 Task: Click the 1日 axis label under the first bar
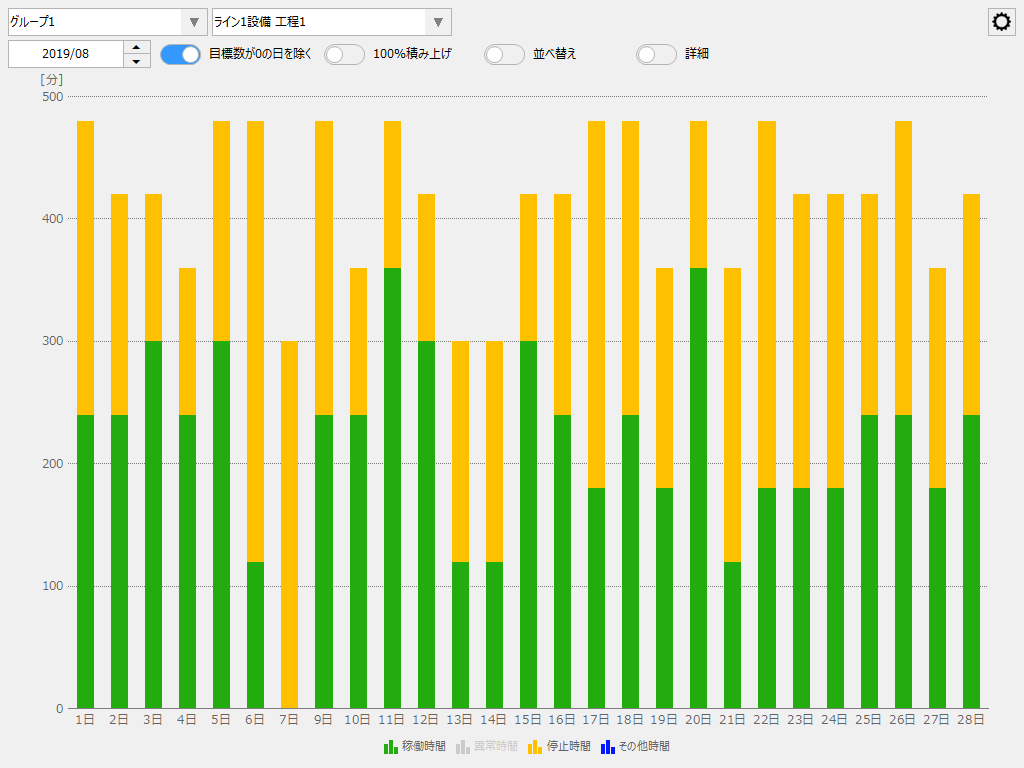83,718
